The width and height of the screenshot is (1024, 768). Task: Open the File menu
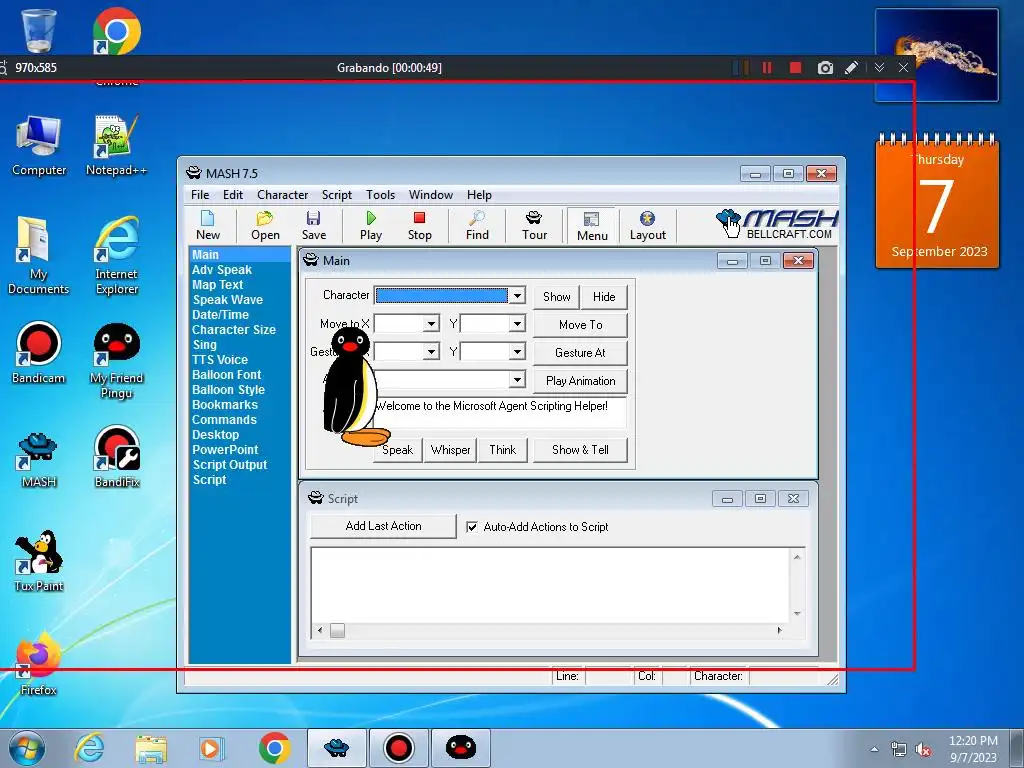click(x=200, y=195)
